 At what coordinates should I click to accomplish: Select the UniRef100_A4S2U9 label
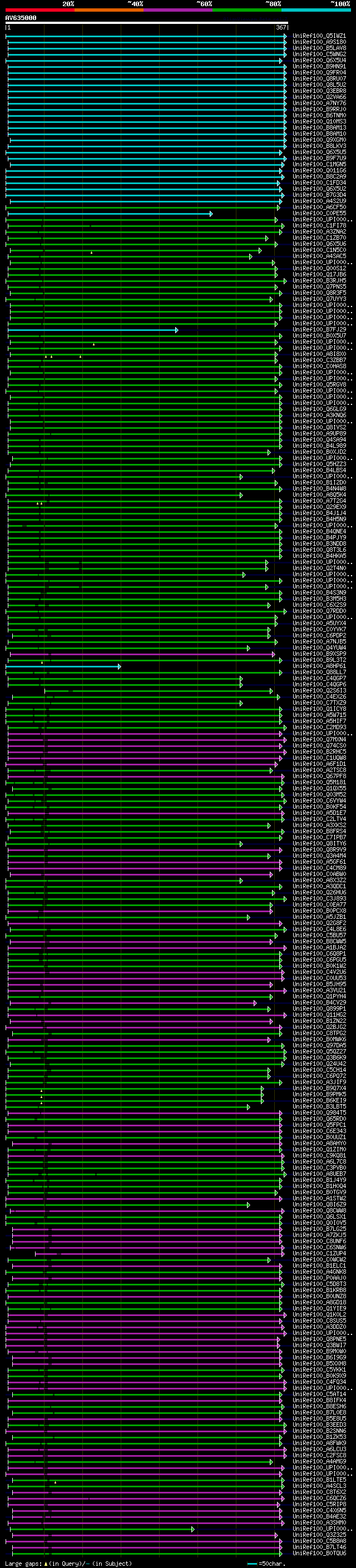click(x=319, y=201)
